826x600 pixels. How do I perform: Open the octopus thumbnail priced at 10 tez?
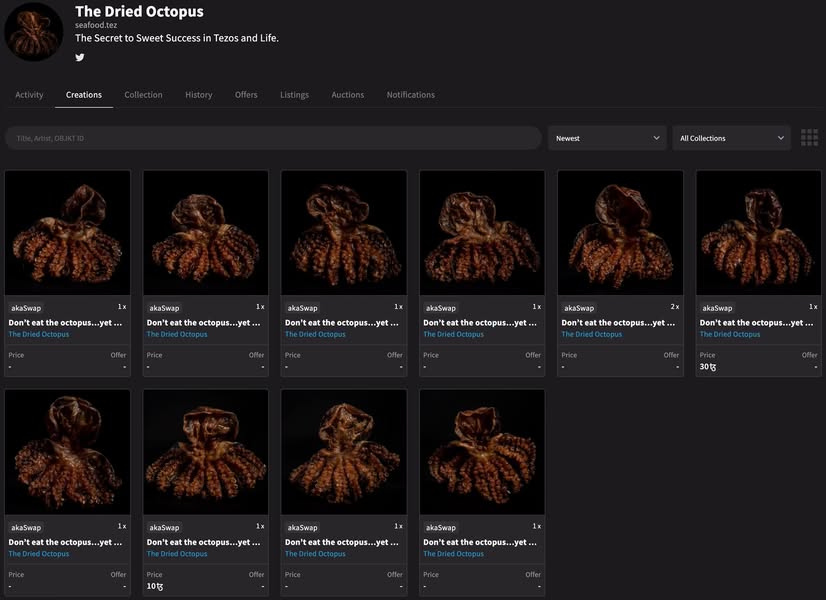(x=205, y=452)
